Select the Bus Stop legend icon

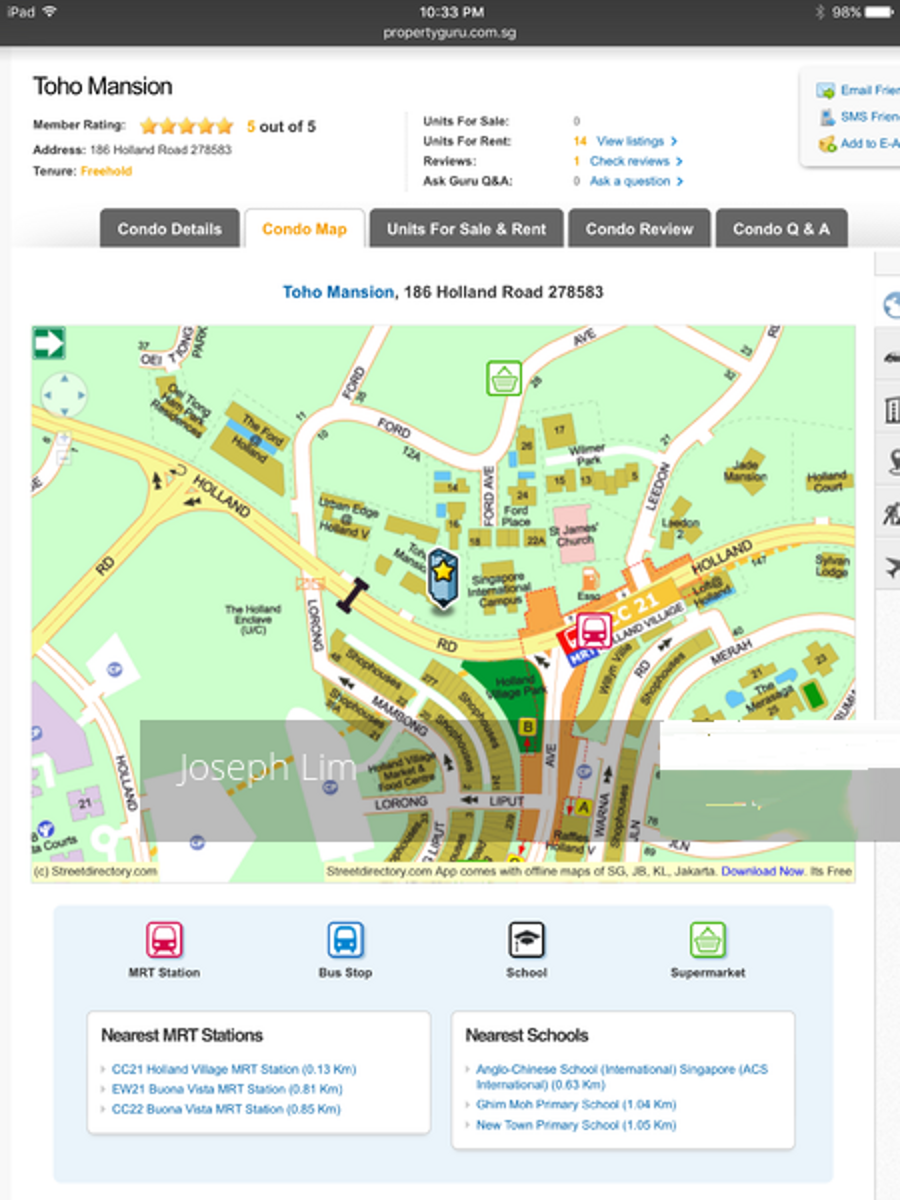(x=345, y=941)
